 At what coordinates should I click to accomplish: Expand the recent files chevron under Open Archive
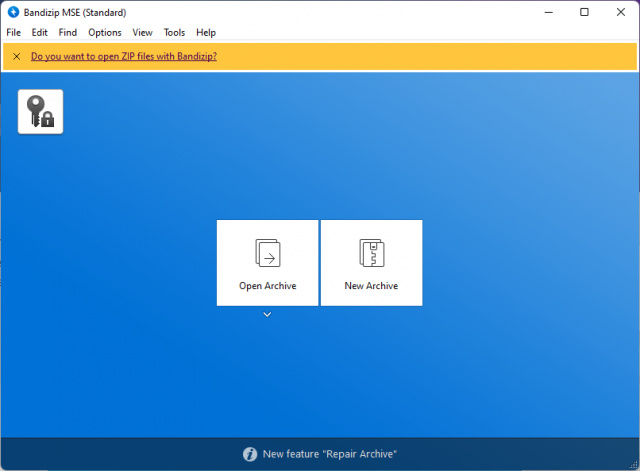267,314
